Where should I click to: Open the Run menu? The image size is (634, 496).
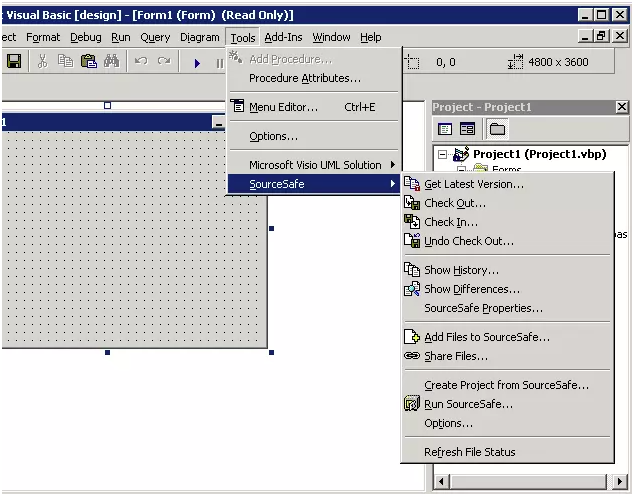pyautogui.click(x=121, y=38)
